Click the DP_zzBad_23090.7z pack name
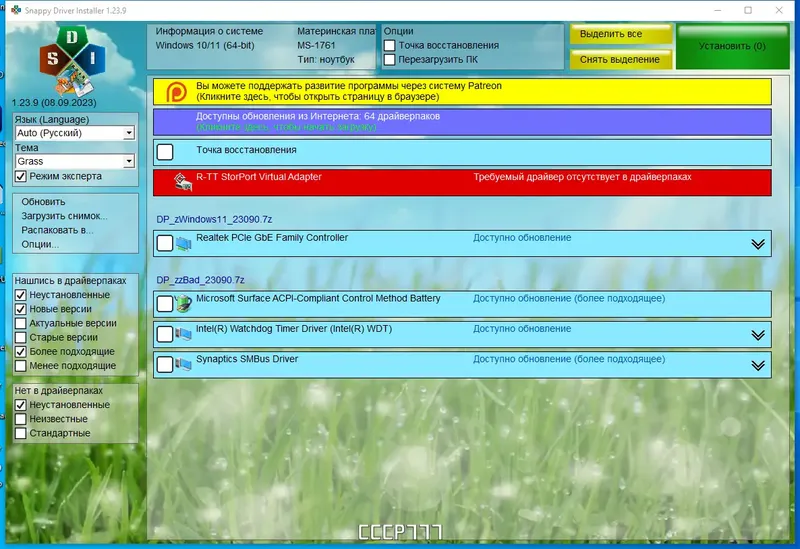Screen dimensions: 800x549 coord(201,280)
